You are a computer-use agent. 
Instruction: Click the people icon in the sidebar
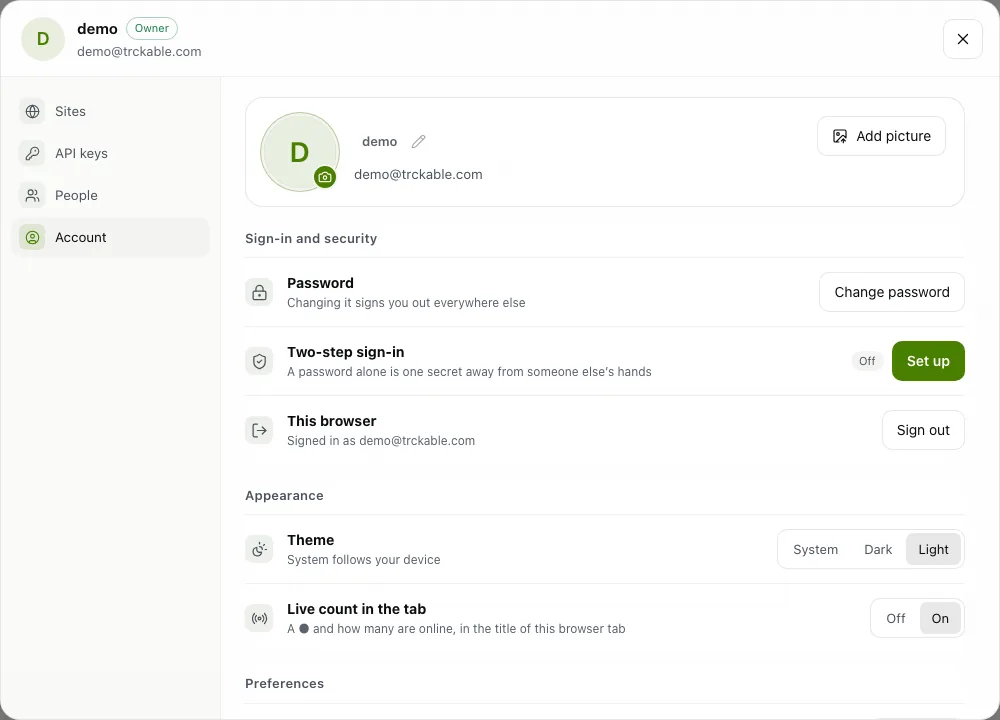coord(33,196)
